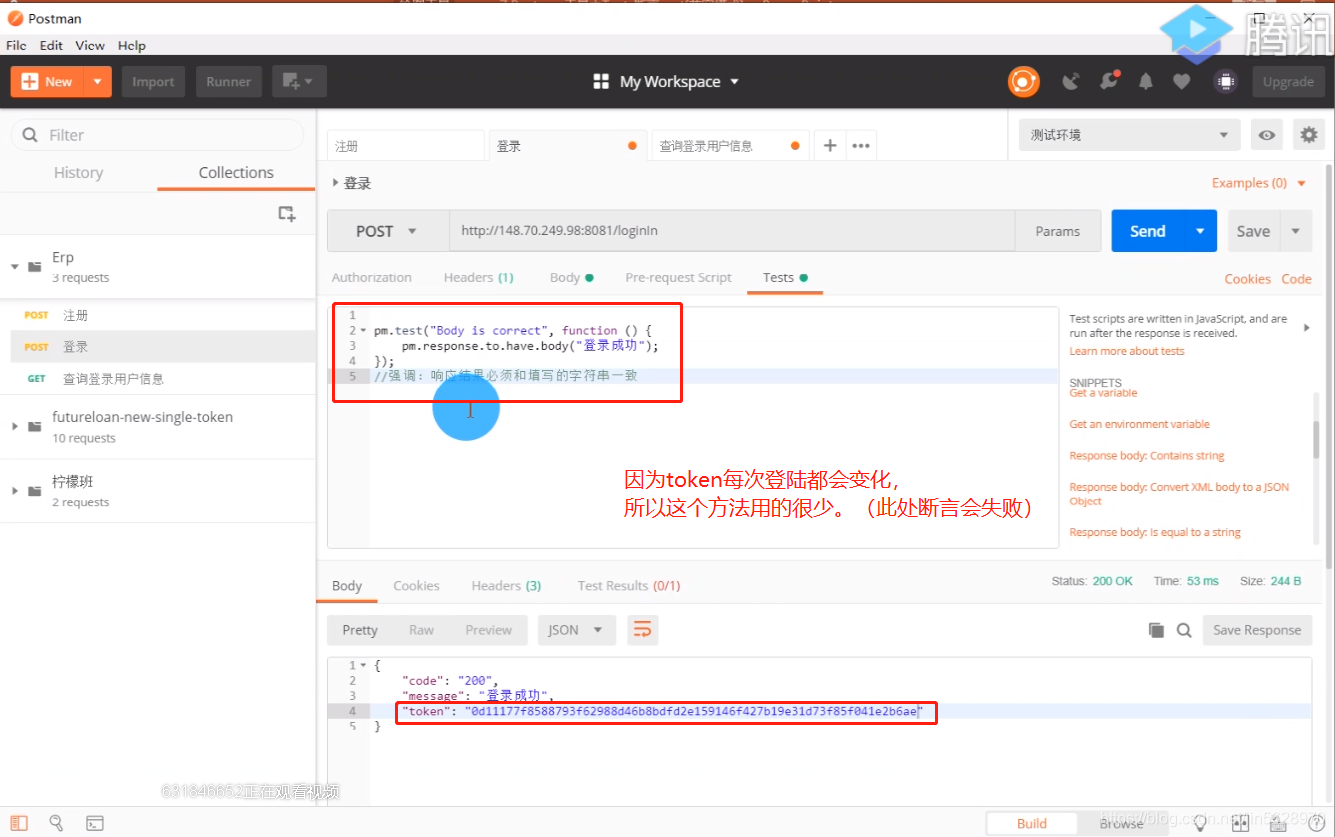Open the orange Code link
The height and width of the screenshot is (837, 1335).
(1297, 279)
